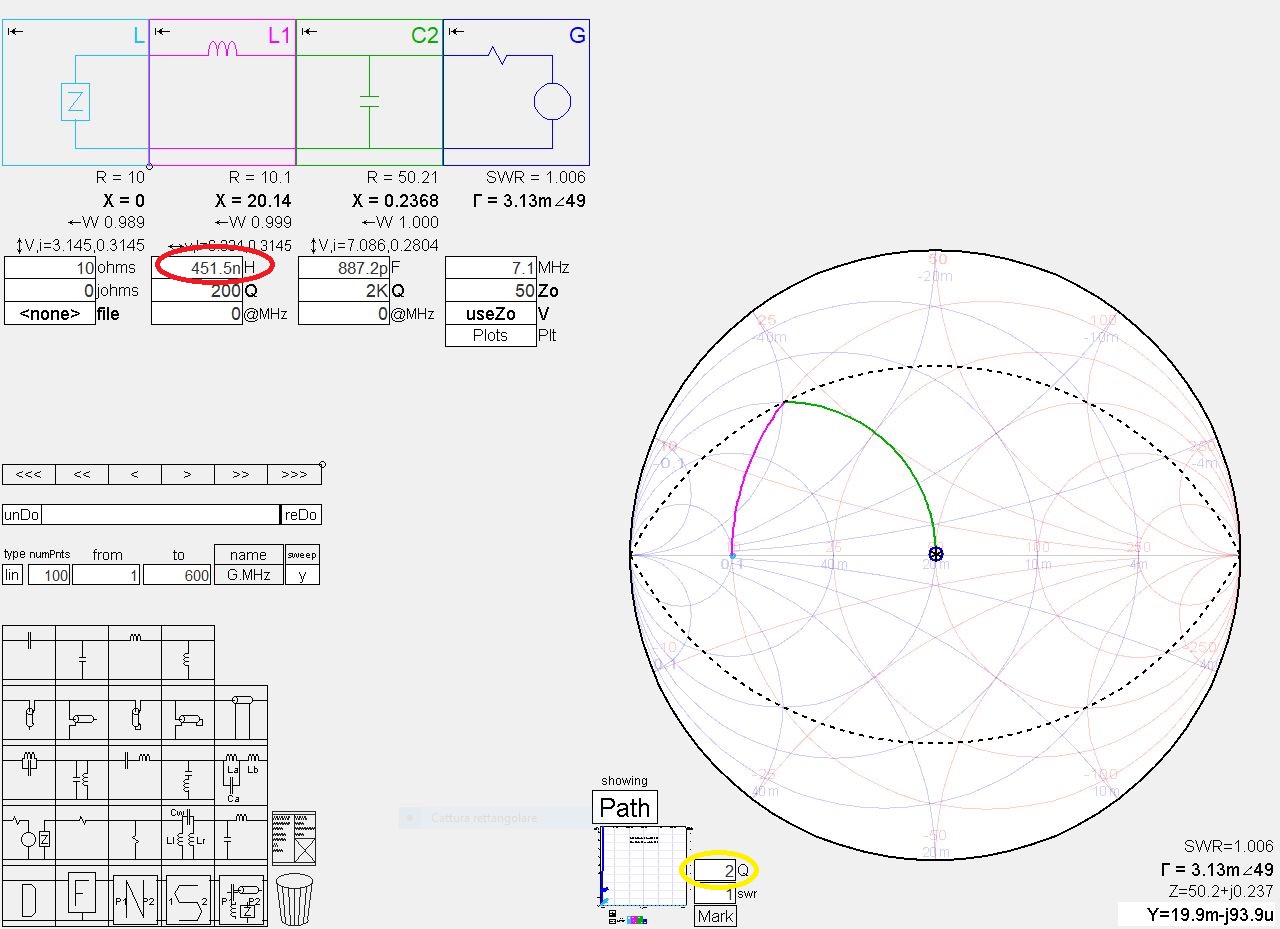Add a shunt resistor from the palette
Screen dimensions: 1280x929
point(135,834)
